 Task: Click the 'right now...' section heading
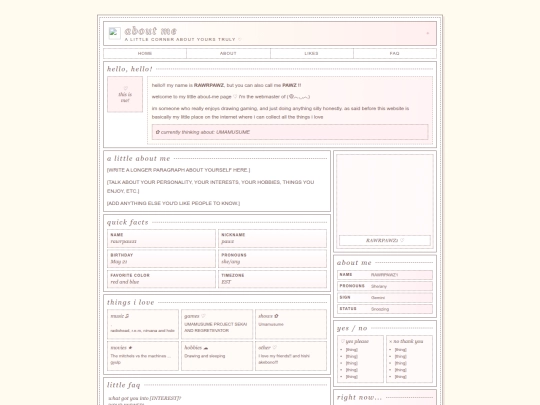click(360, 397)
